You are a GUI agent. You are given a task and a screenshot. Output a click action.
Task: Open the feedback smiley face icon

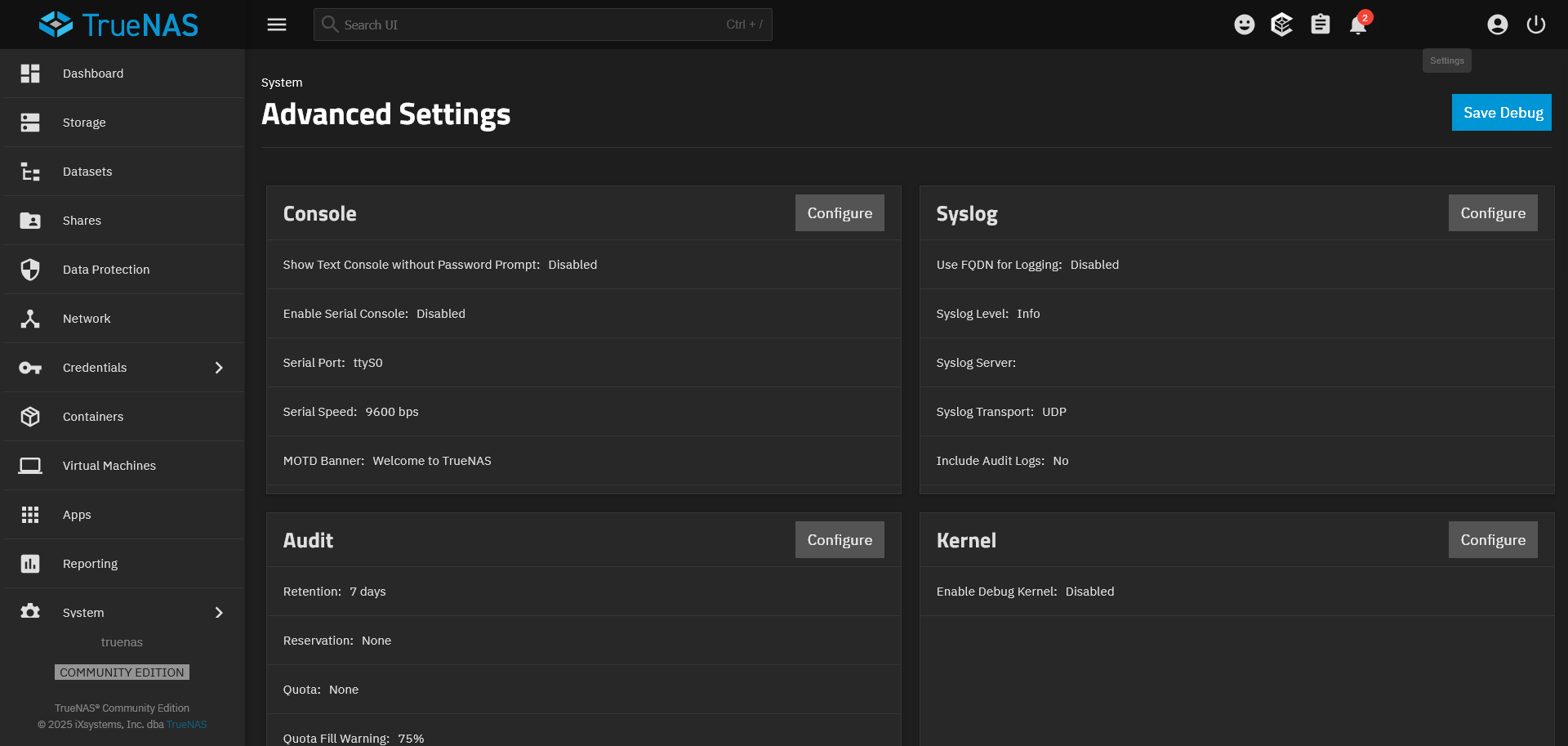coord(1244,25)
